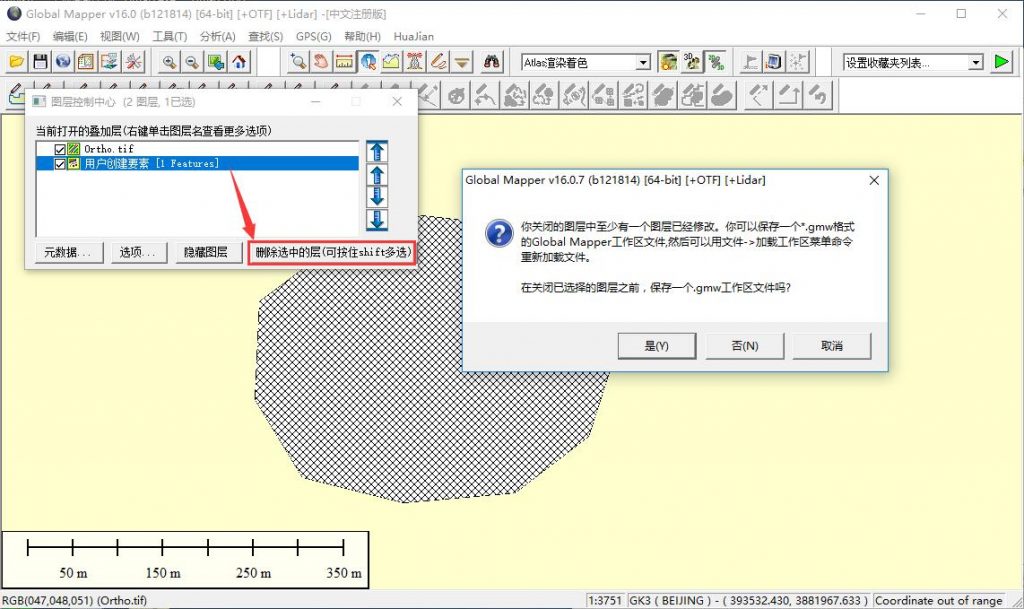Click the Open Data File folder icon

pyautogui.click(x=16, y=62)
